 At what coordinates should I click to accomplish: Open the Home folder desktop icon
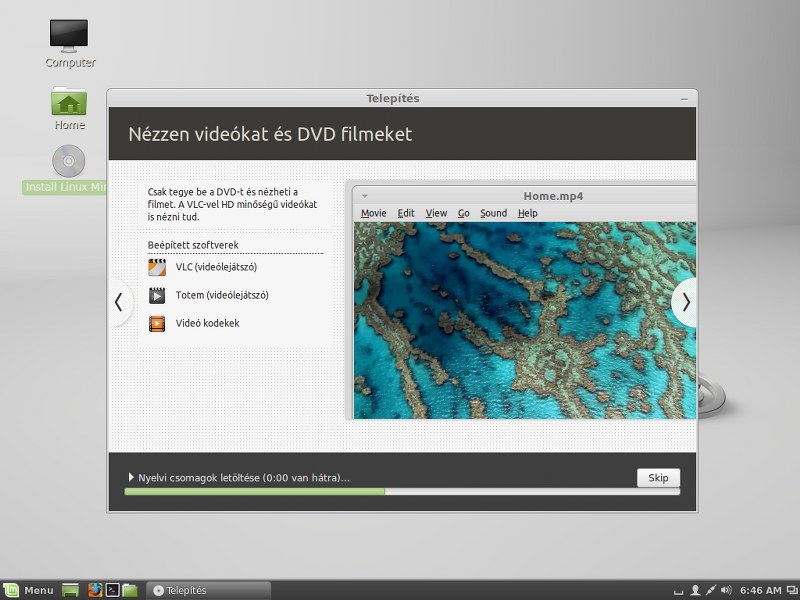point(69,101)
